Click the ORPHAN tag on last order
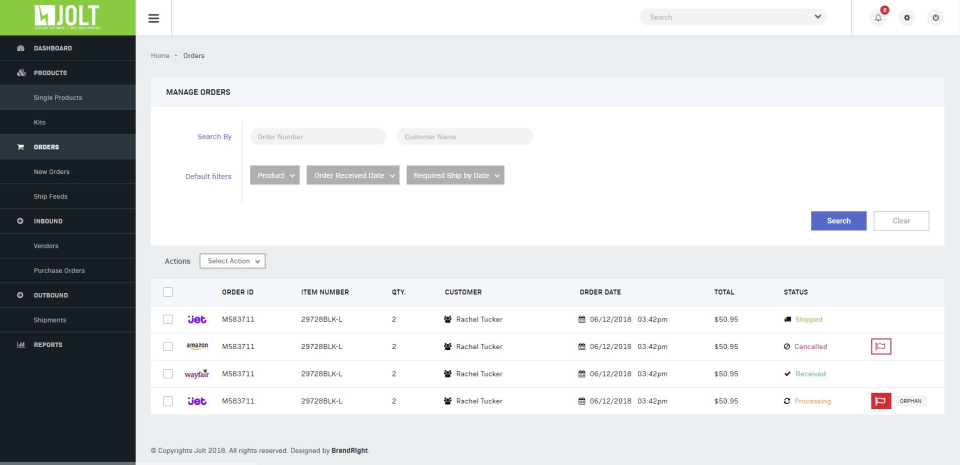Image resolution: width=960 pixels, height=465 pixels. (910, 401)
